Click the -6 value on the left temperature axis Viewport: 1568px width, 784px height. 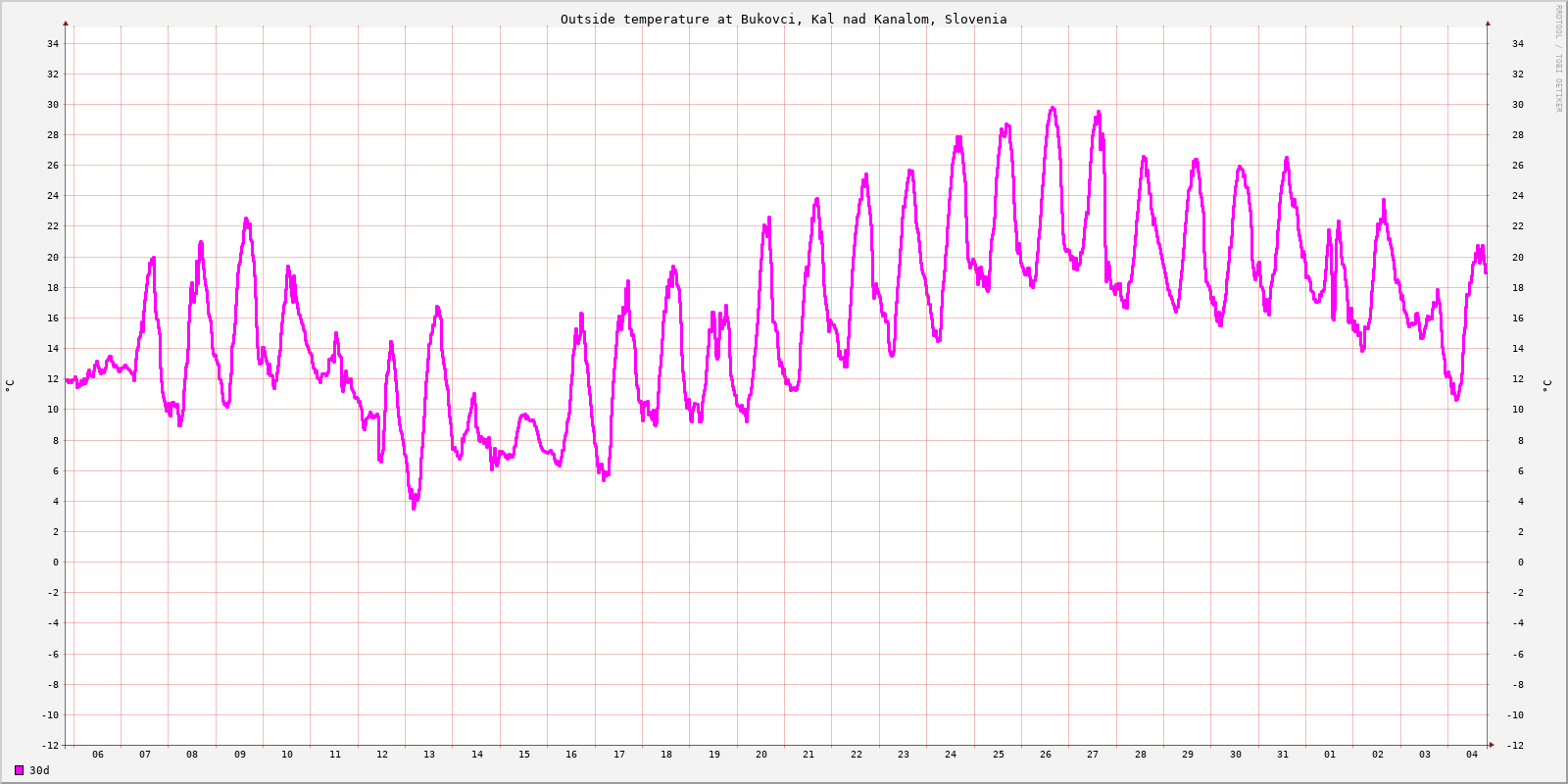tap(53, 654)
